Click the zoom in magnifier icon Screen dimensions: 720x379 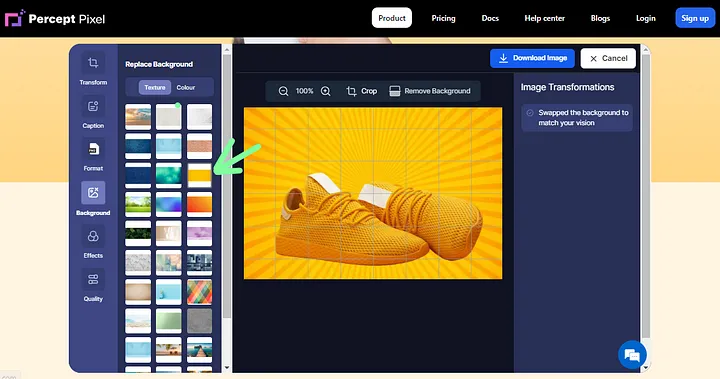[326, 91]
